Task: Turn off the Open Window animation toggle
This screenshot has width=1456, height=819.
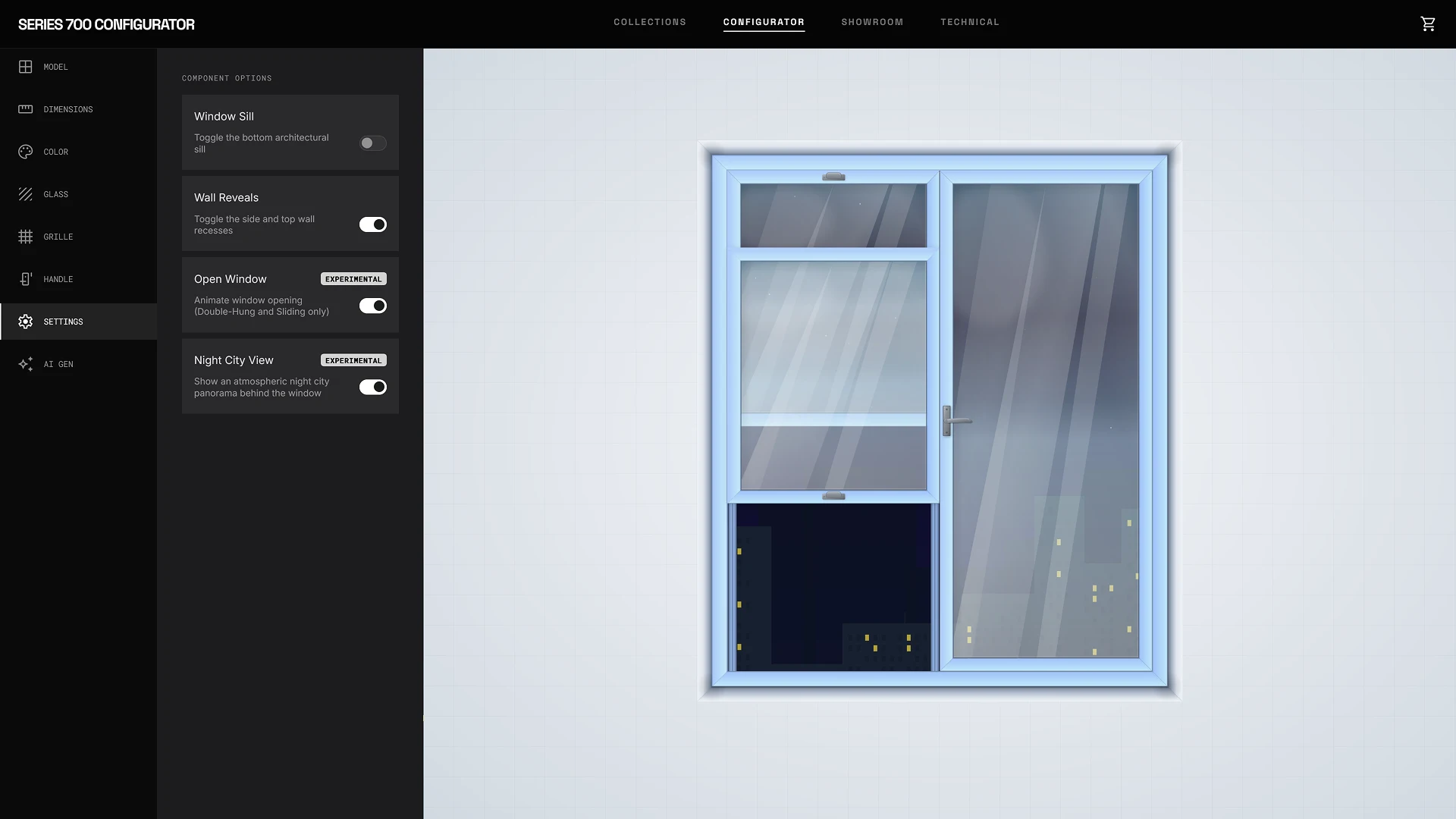Action: coord(372,306)
